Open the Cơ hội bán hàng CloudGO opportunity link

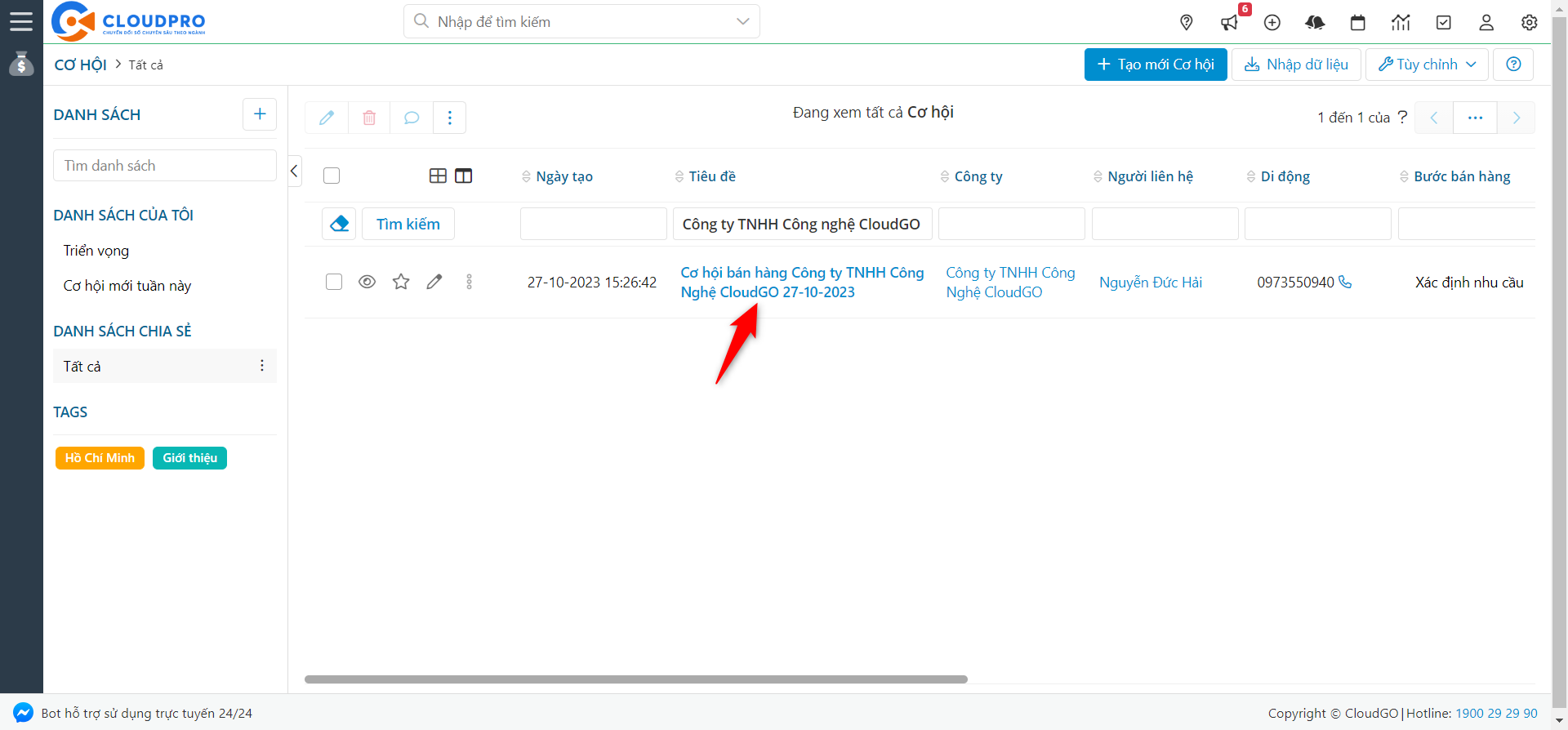coord(802,283)
